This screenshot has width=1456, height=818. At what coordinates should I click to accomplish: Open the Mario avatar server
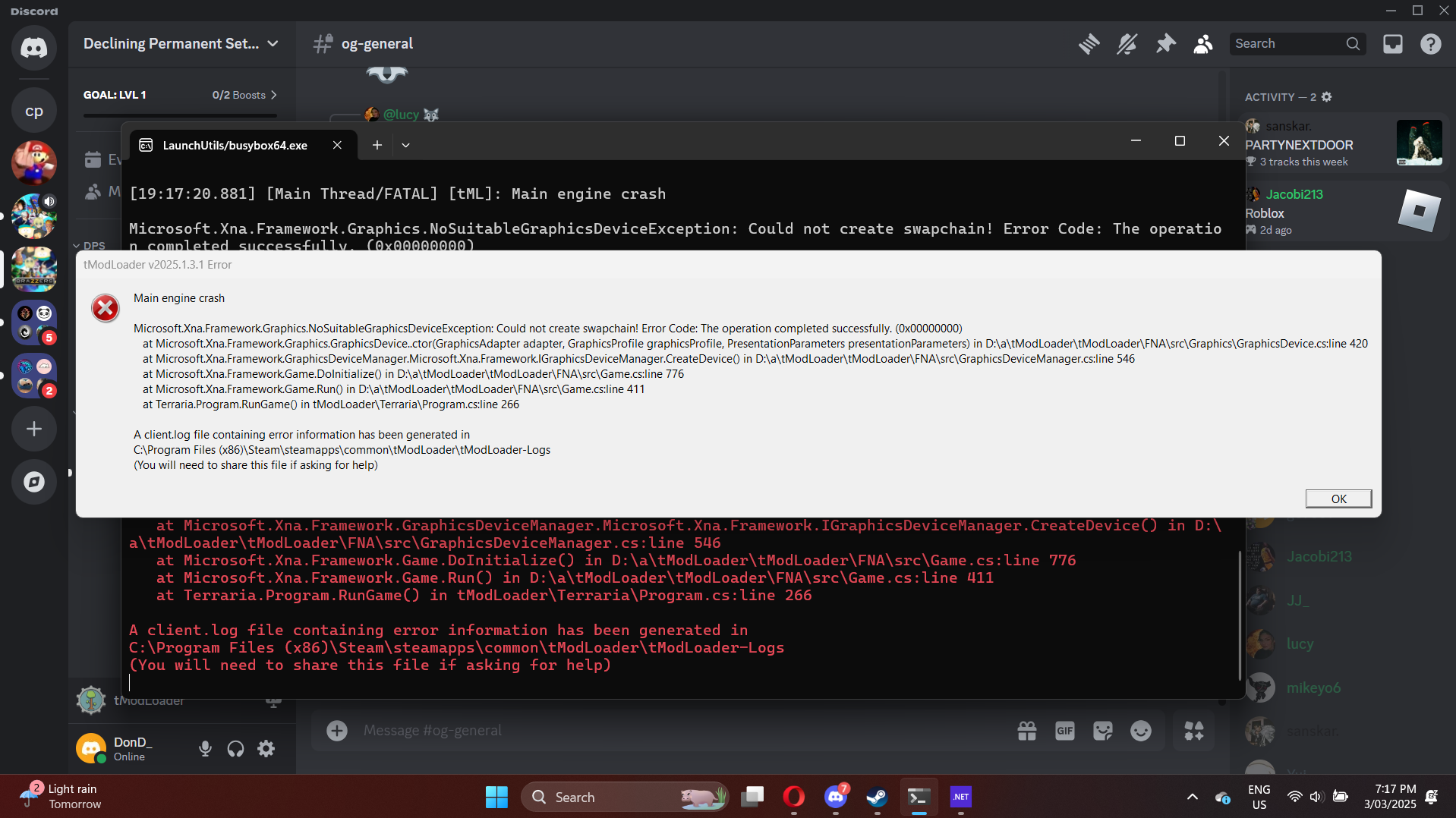tap(34, 163)
